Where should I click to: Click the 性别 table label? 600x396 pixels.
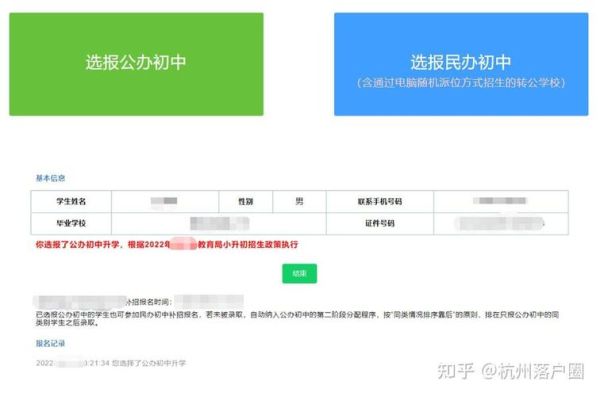246,201
